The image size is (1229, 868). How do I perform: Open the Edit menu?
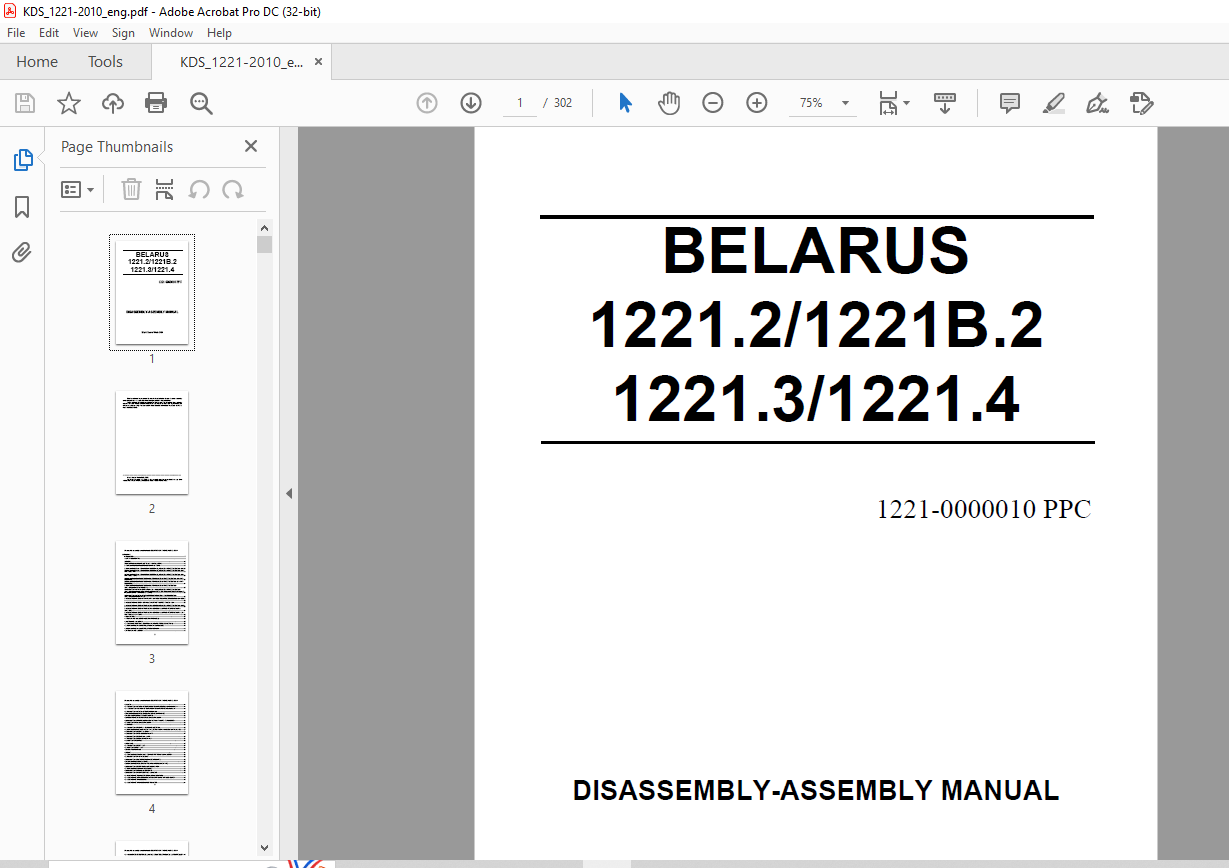[49, 33]
